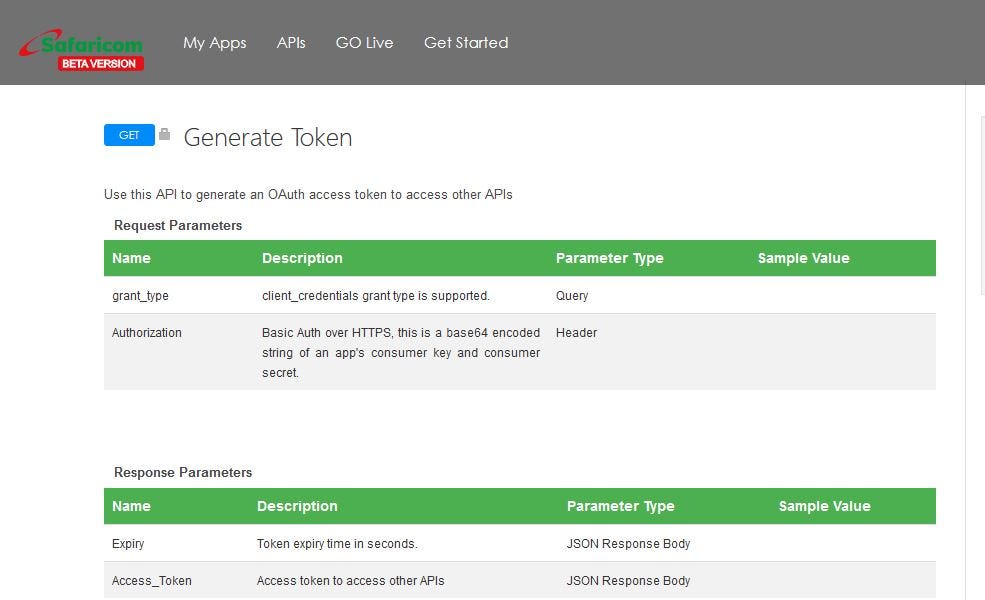
Task: Click the lock icon beside Generate Token
Action: click(163, 133)
